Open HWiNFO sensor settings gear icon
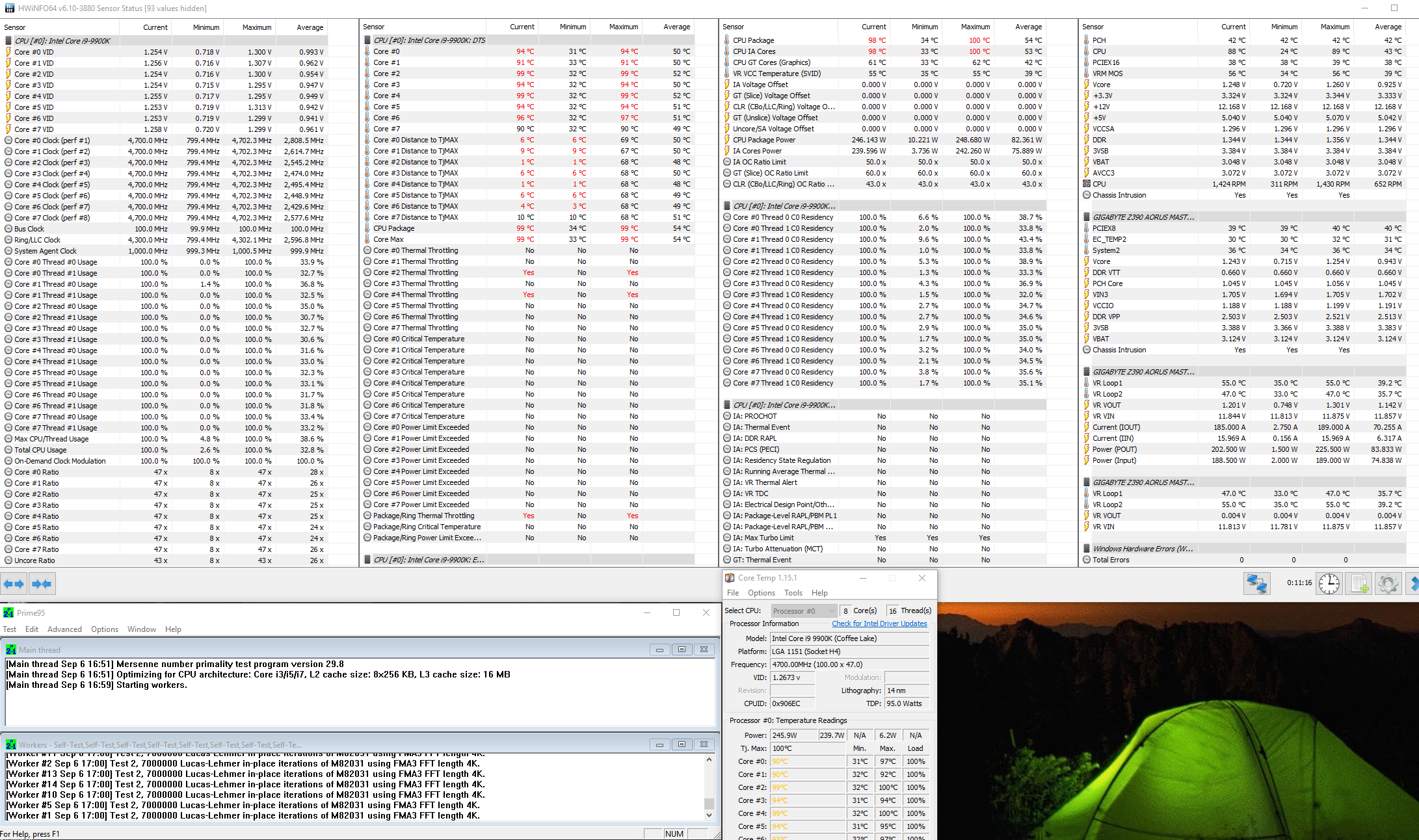1419x840 pixels. tap(1388, 584)
